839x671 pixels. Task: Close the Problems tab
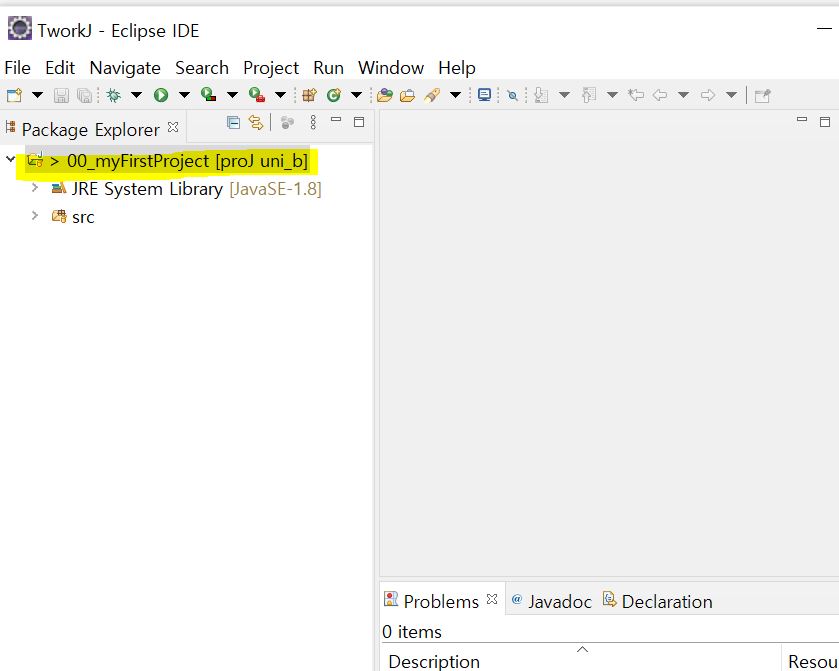tap(492, 599)
